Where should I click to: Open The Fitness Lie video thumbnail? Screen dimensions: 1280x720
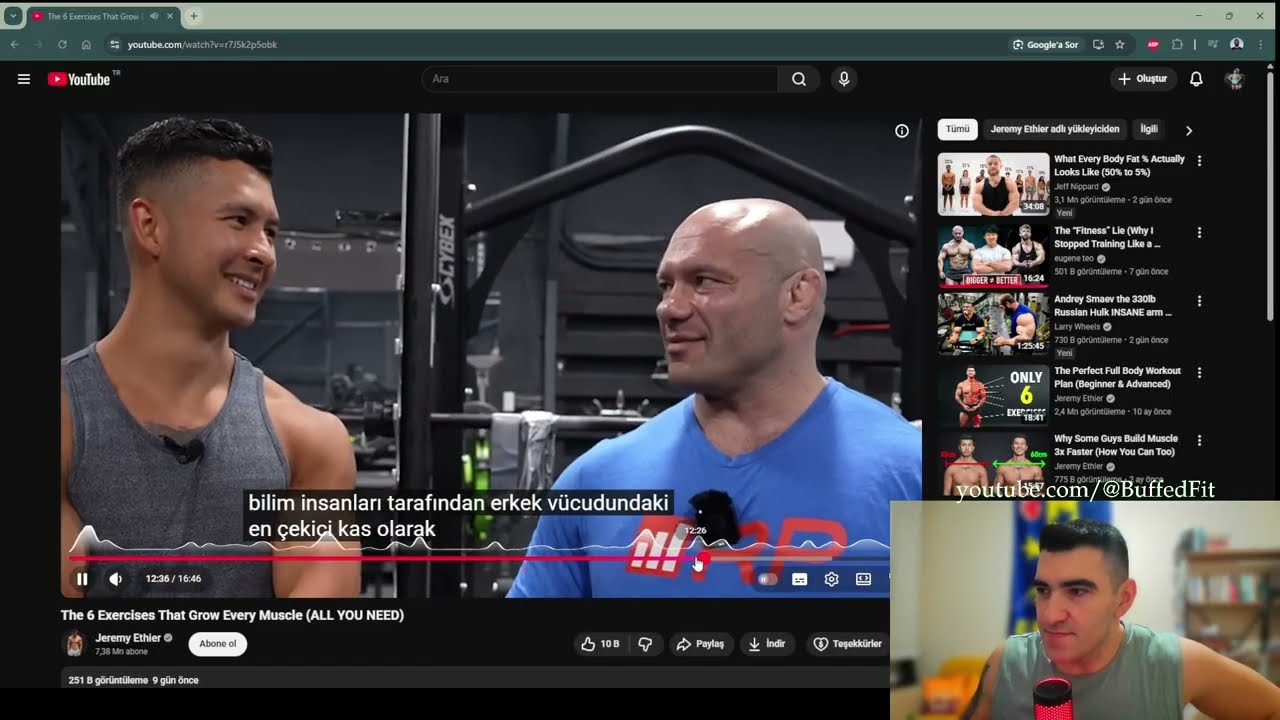993,255
